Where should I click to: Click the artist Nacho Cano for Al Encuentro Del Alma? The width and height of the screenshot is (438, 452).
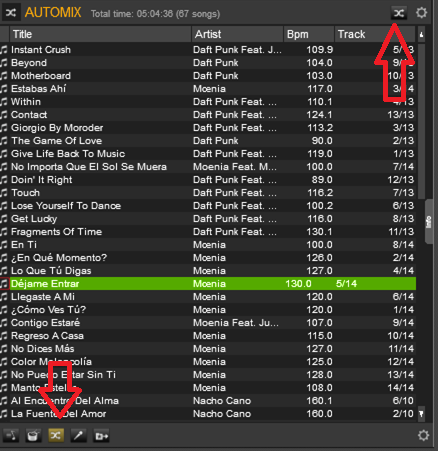click(x=222, y=401)
